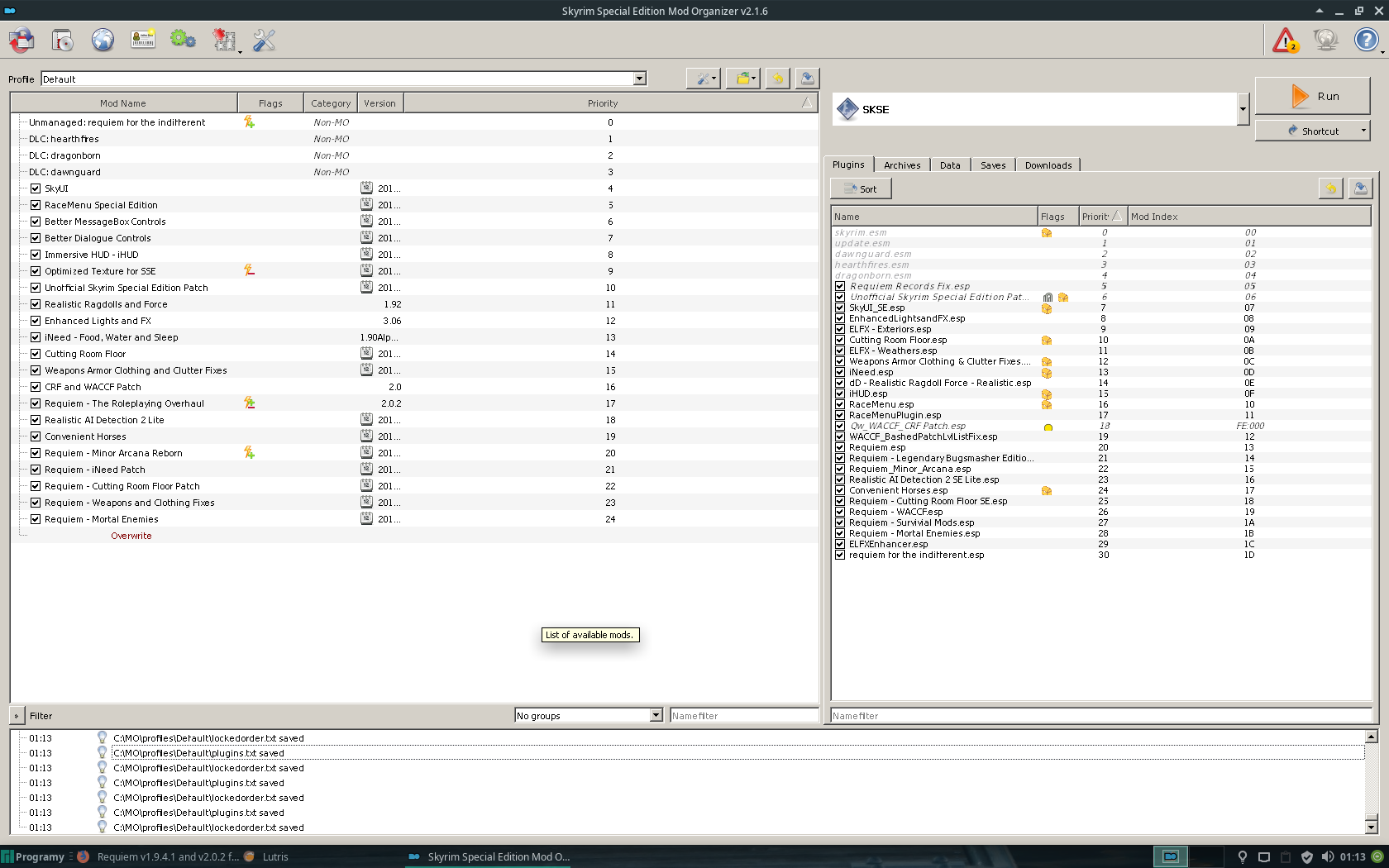Switch to the Downloads tab
Screen dimensions: 1389x868
1048,165
